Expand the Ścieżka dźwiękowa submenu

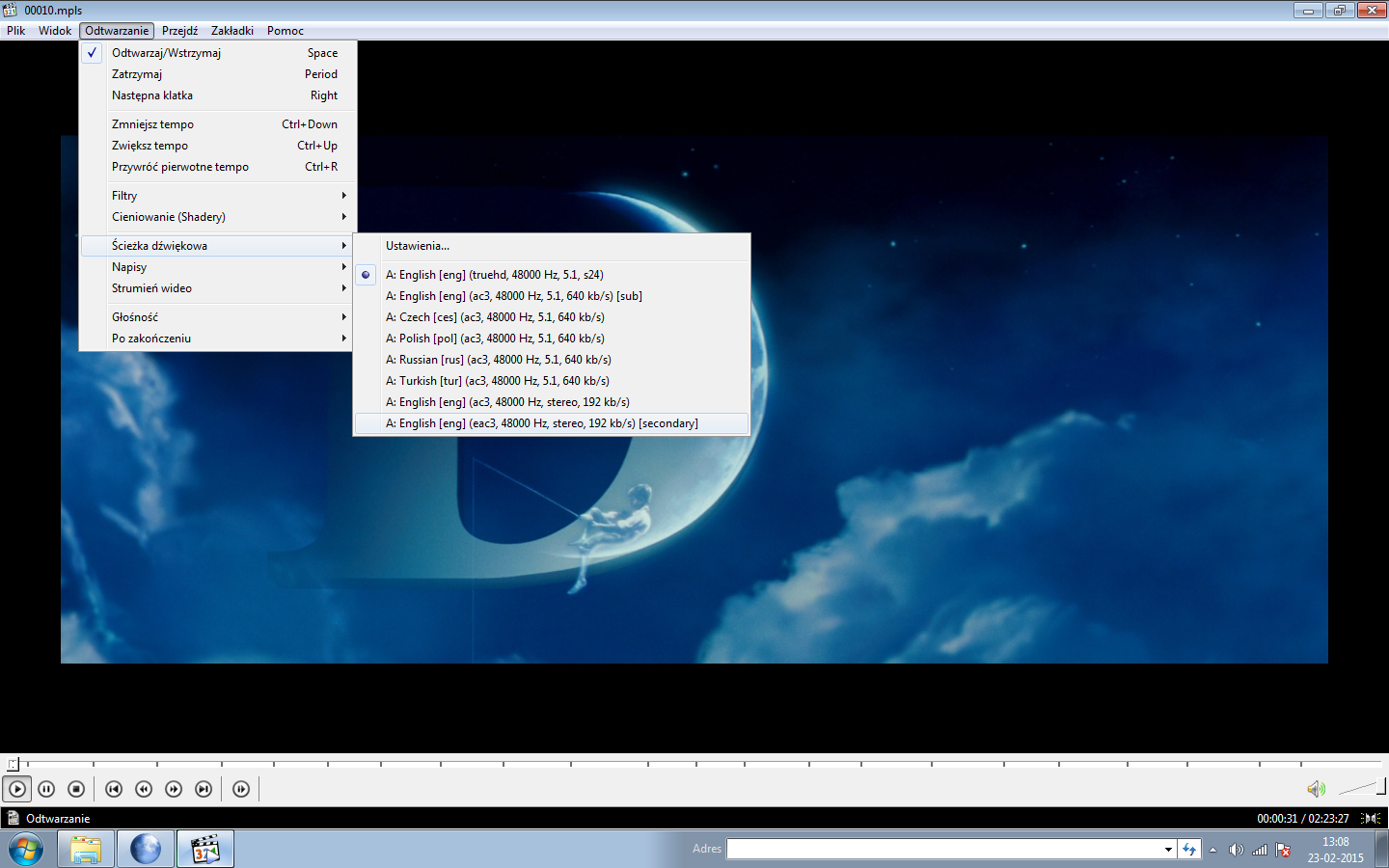[218, 246]
